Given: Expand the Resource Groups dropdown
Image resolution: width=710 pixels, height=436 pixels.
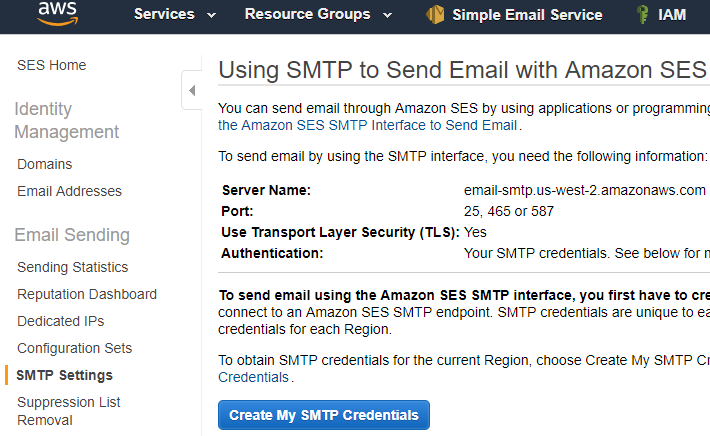Looking at the screenshot, I should tap(318, 15).
